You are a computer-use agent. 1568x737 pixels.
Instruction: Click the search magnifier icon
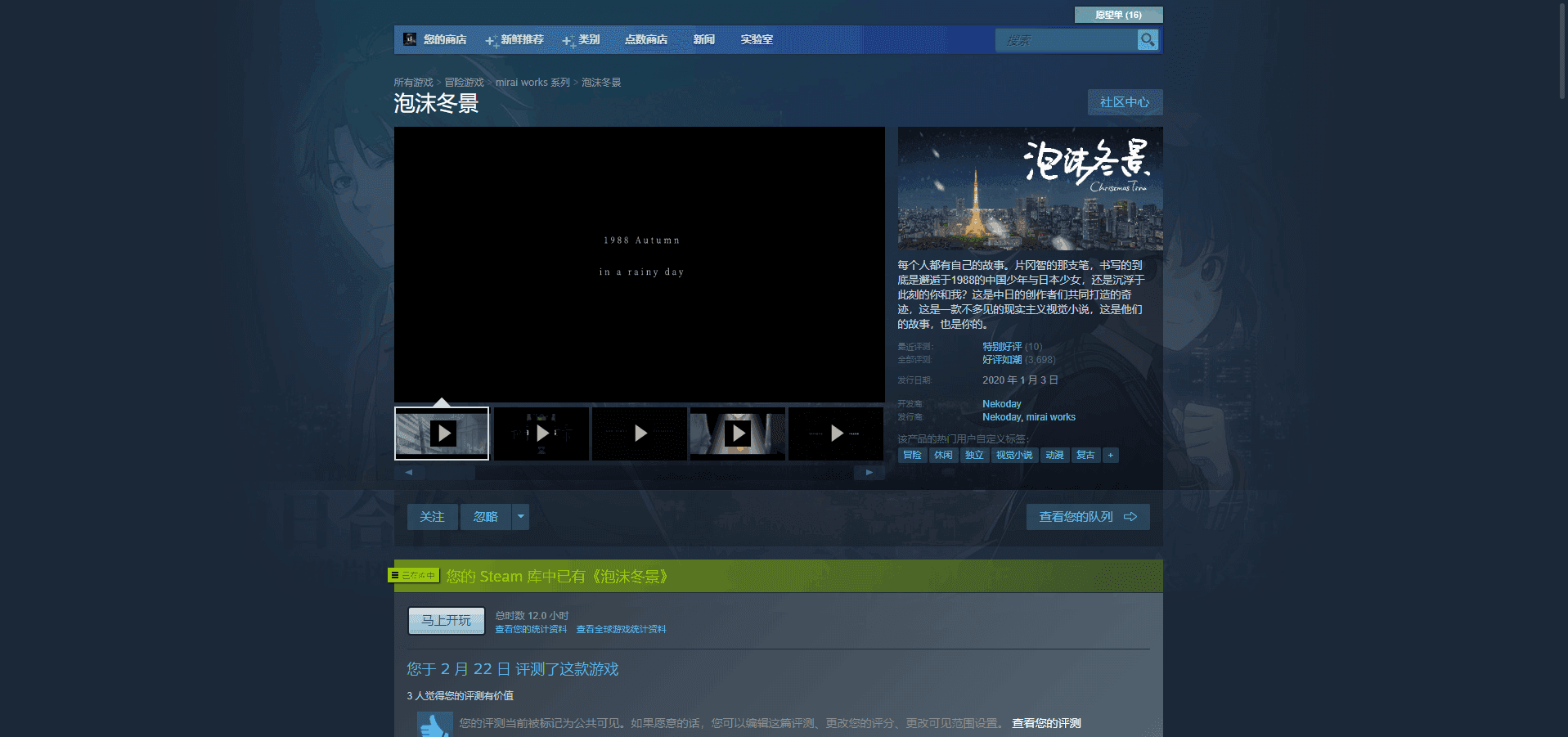point(1148,39)
